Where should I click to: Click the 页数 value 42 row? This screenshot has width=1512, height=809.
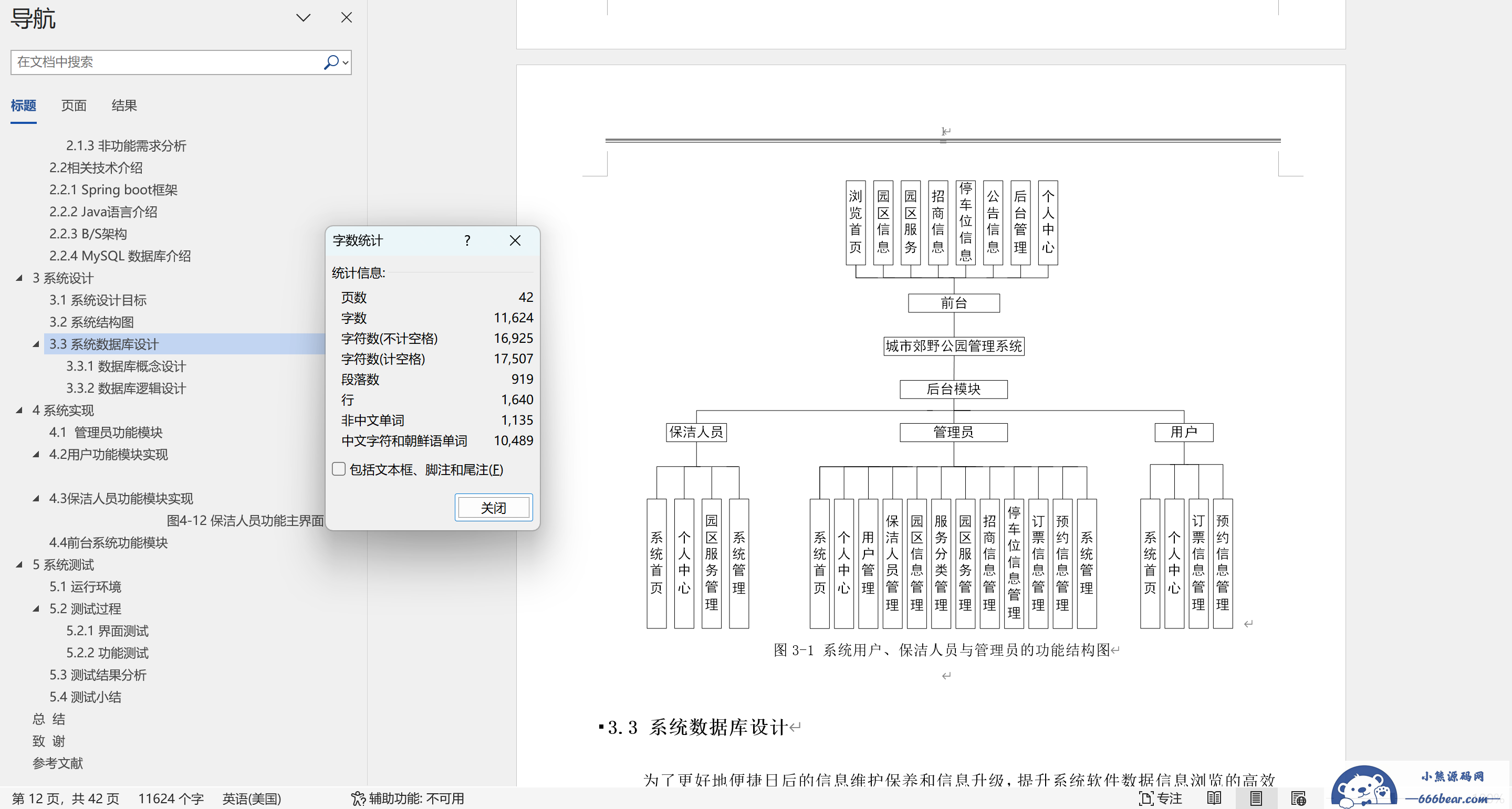[x=437, y=298]
